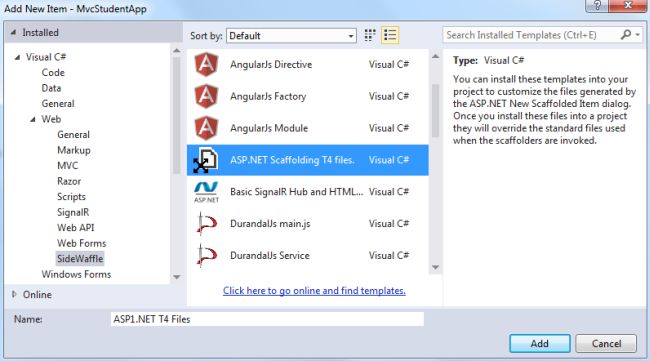Click the AngularJs Directive template icon
This screenshot has width=650, height=361.
coord(206,65)
